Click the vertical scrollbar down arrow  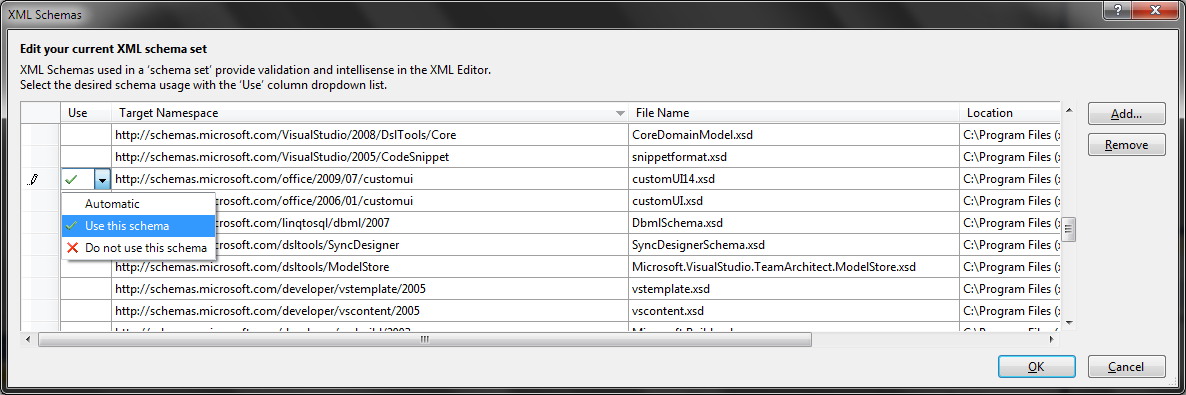click(x=1069, y=322)
